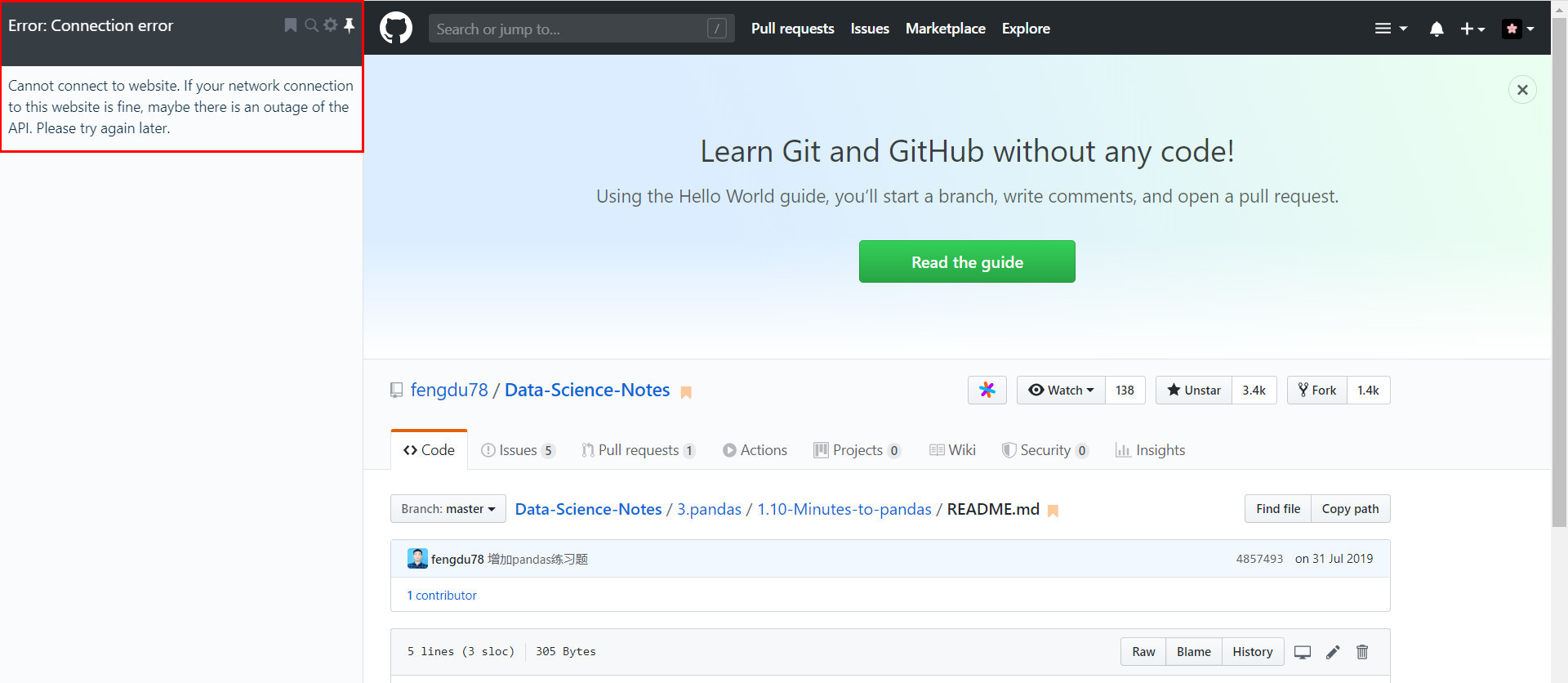
Task: Fork the repository
Action: pyautogui.click(x=1317, y=390)
